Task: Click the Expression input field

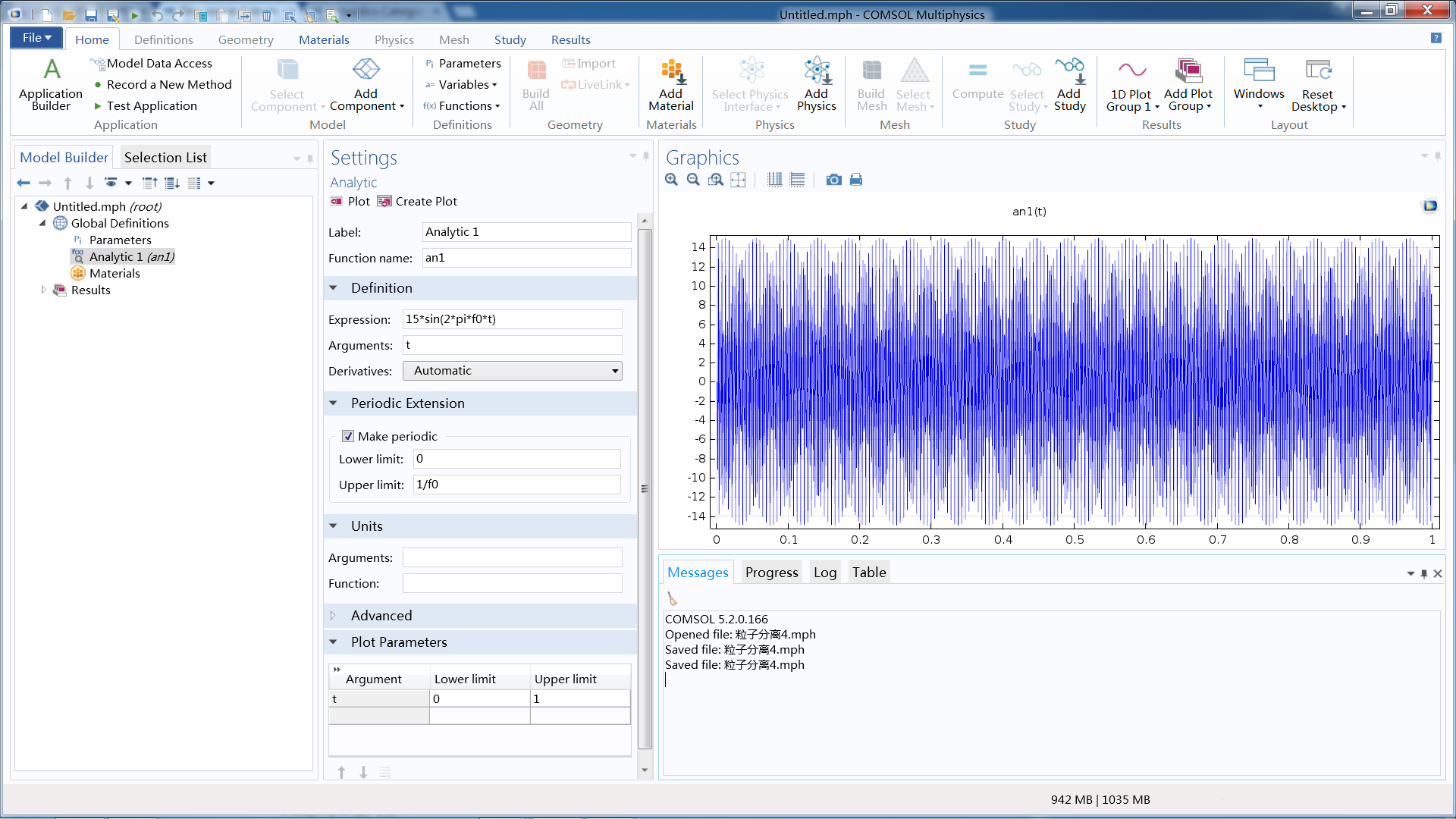Action: (512, 319)
